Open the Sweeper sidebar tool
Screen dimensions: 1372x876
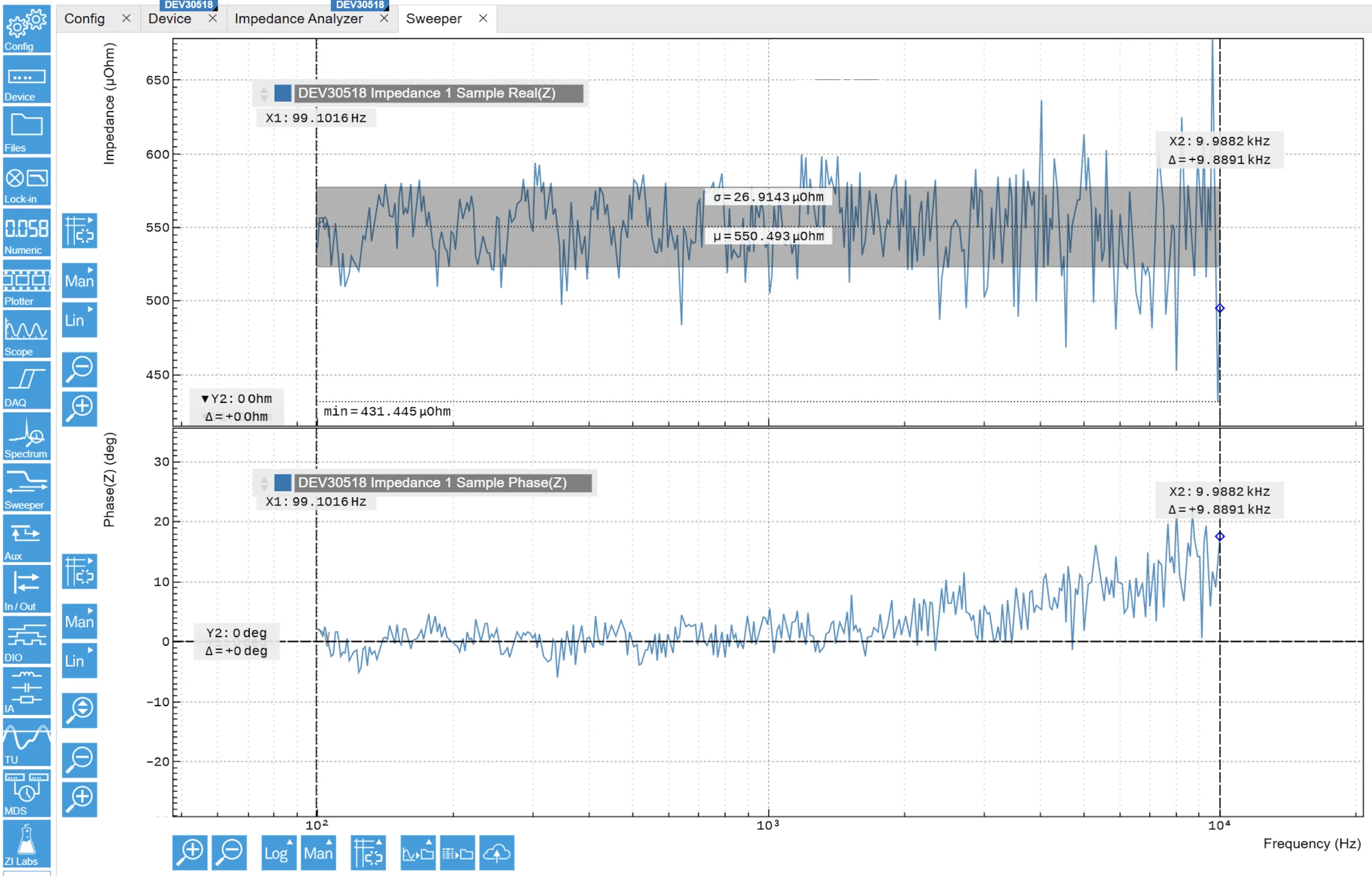coord(26,488)
